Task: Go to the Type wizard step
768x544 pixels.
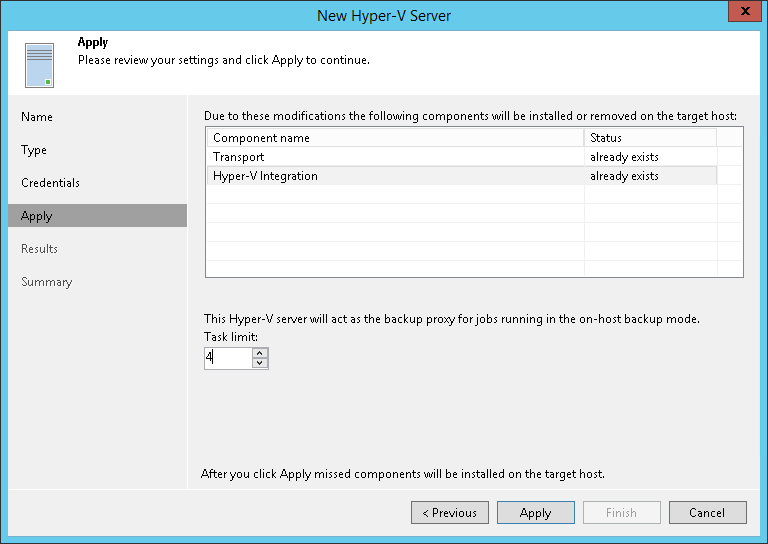Action: 34,150
